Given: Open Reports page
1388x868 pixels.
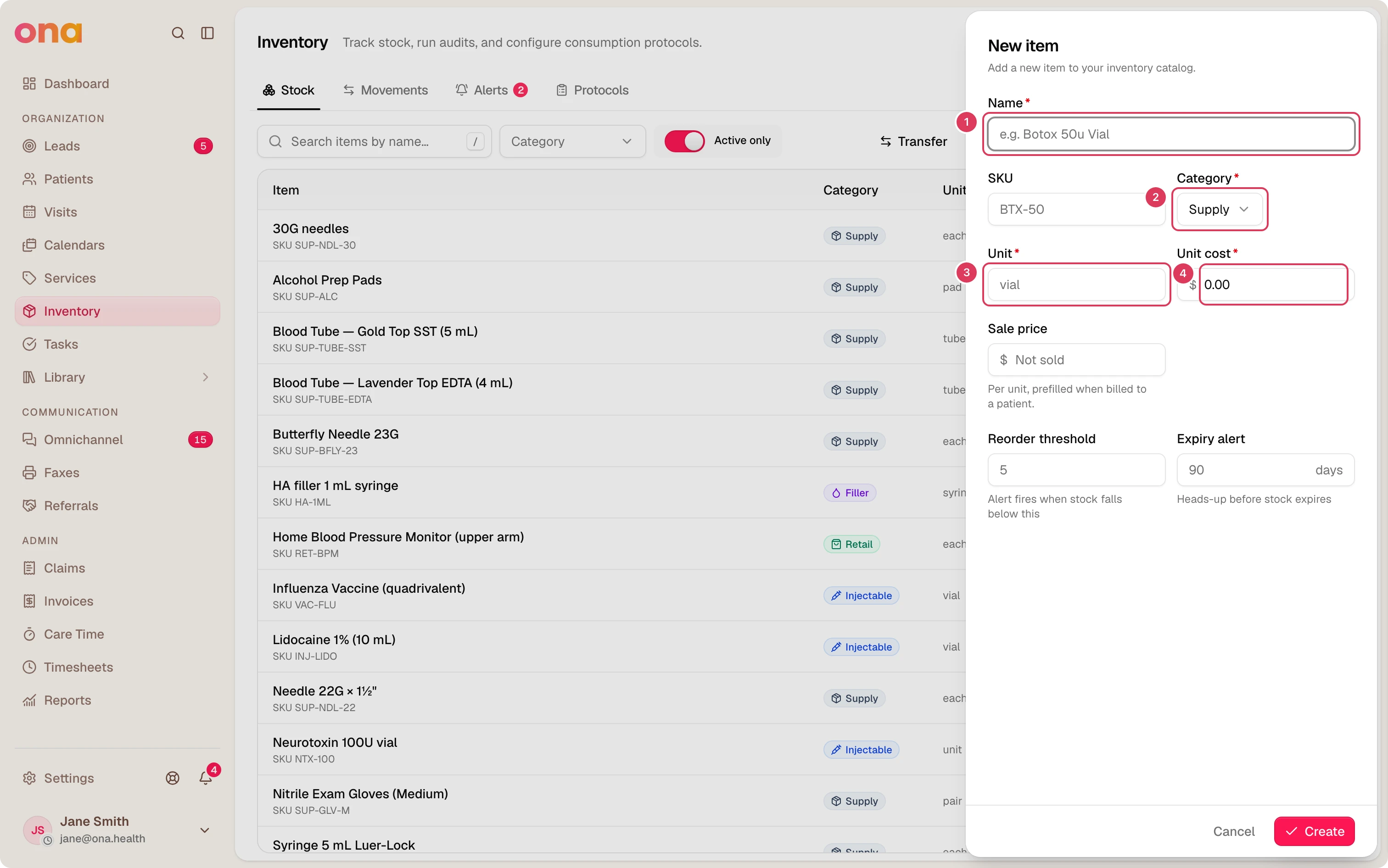Looking at the screenshot, I should (x=117, y=701).
